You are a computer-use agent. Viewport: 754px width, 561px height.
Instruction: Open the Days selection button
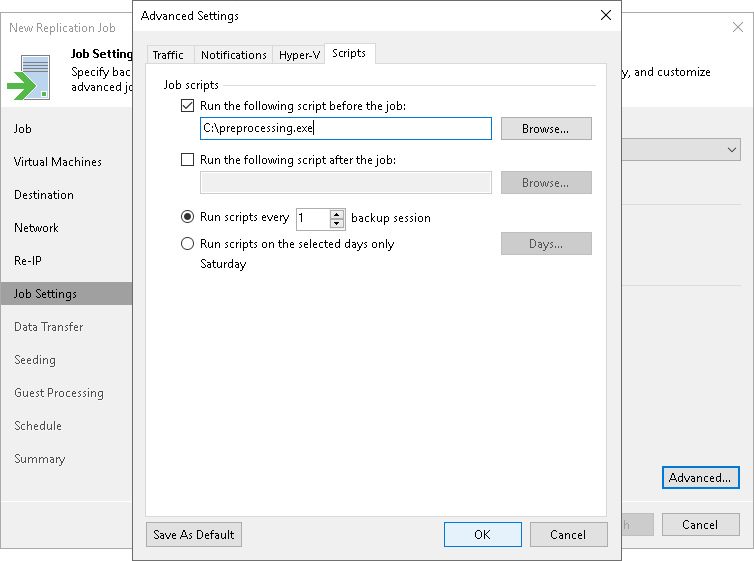(x=546, y=244)
